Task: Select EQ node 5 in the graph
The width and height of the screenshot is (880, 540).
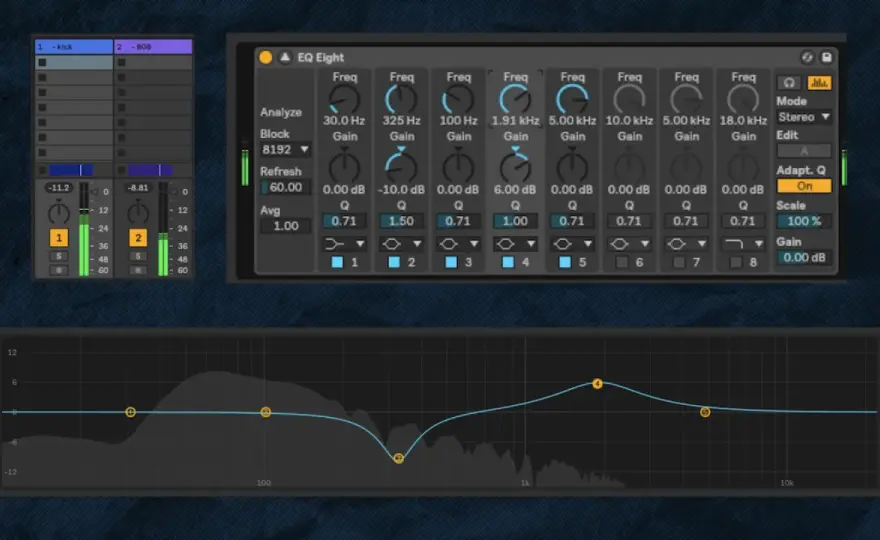Action: click(x=705, y=412)
